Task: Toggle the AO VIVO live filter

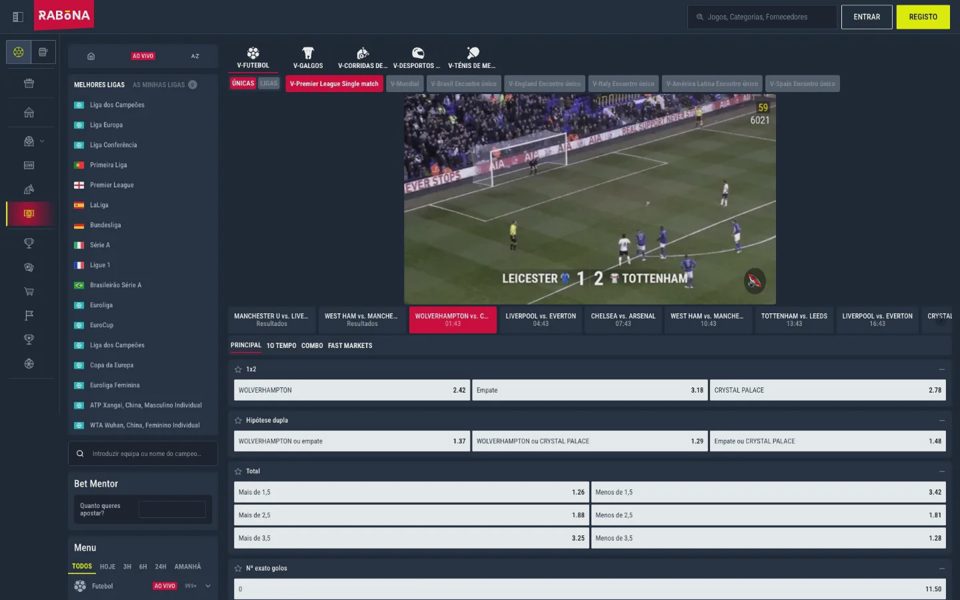Action: 143,56
